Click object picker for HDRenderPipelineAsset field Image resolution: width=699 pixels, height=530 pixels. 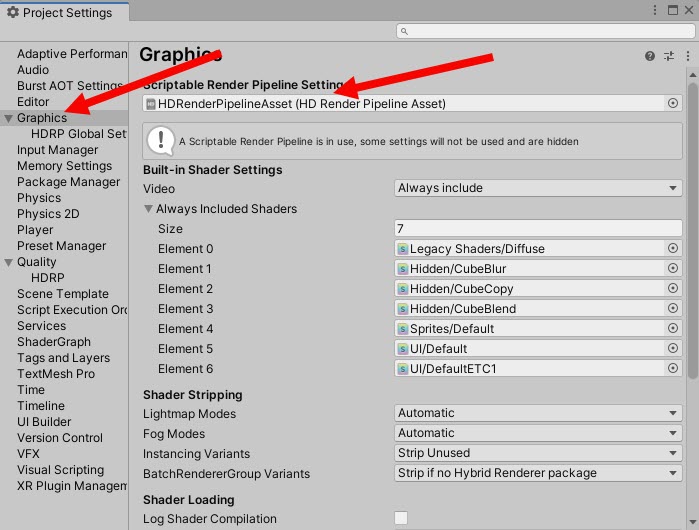[x=673, y=103]
